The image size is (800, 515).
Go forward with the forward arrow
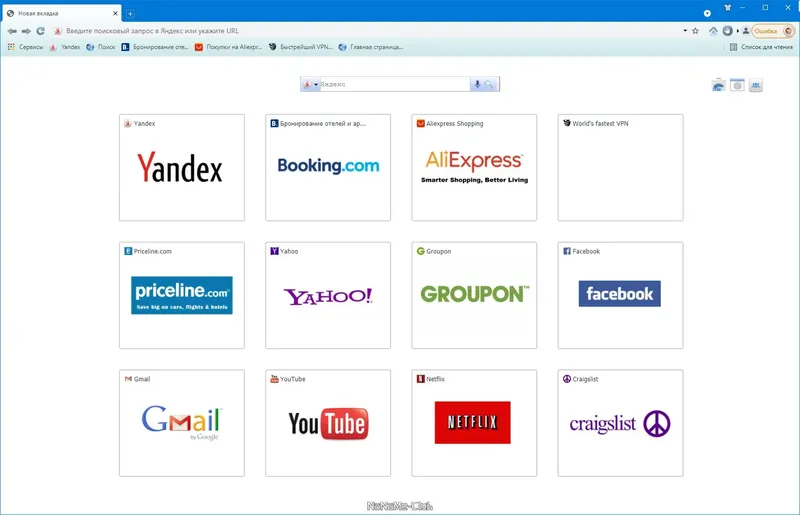26,31
